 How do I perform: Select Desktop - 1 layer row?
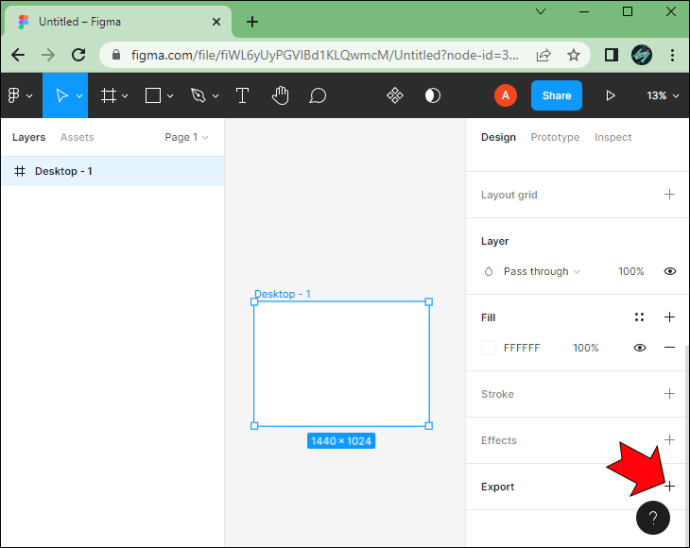(x=113, y=171)
